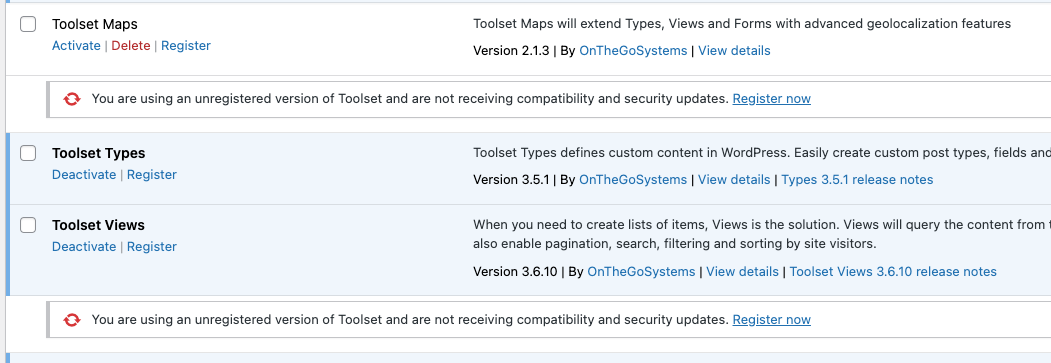
Task: Activate the Toolset Maps plugin
Action: tap(76, 46)
